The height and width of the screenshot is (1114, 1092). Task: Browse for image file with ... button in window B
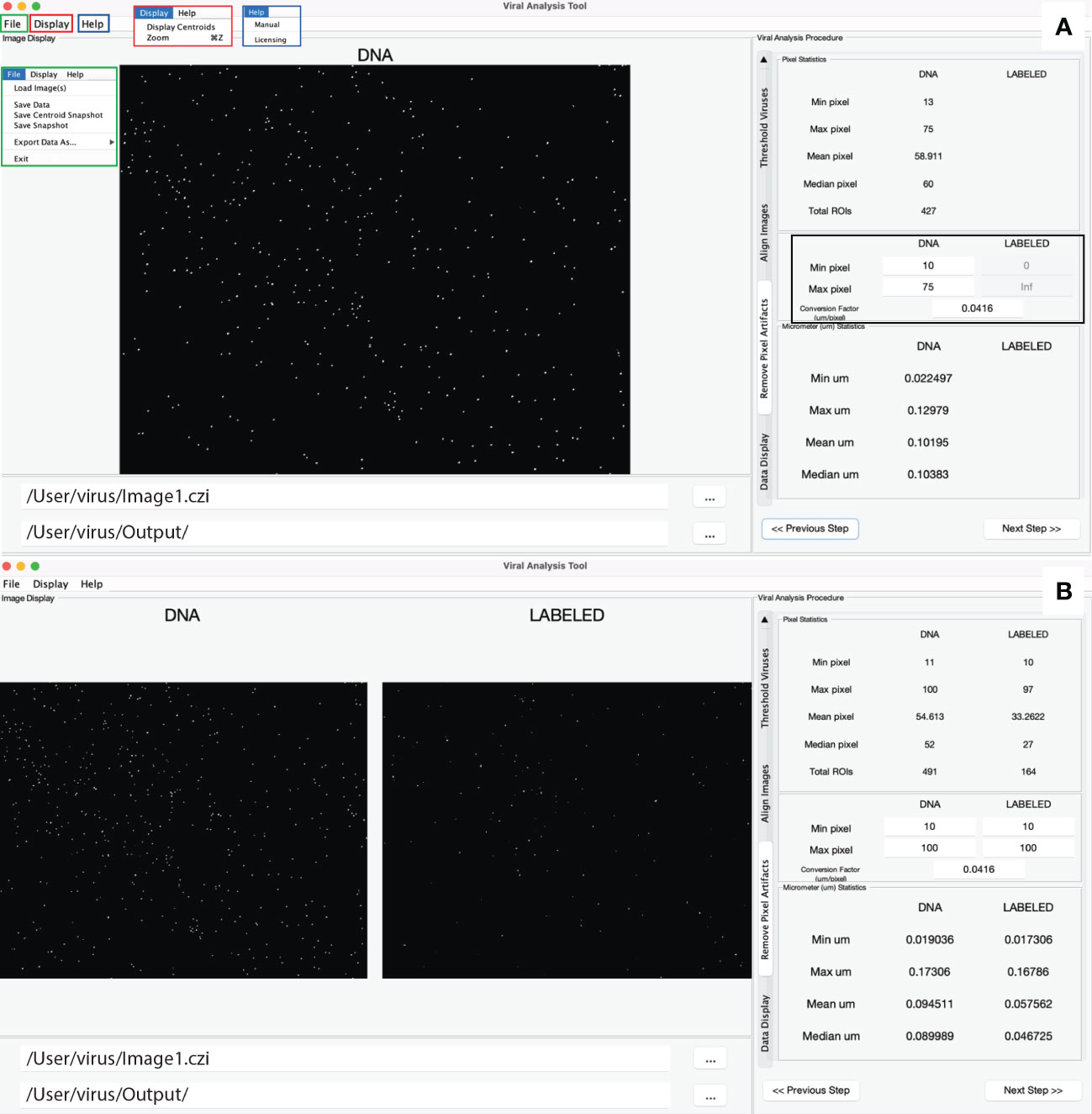[710, 1059]
